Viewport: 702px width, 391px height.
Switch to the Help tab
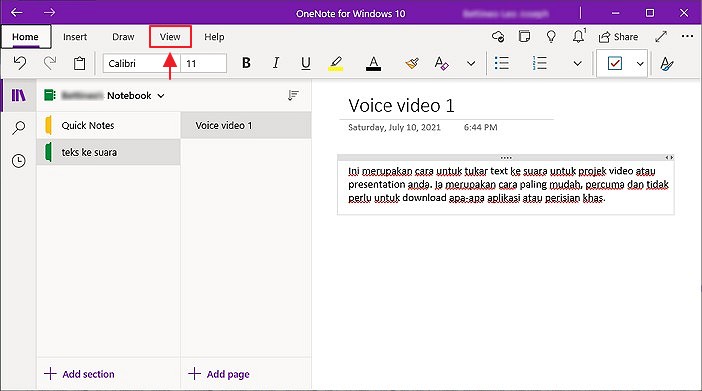[x=214, y=37]
